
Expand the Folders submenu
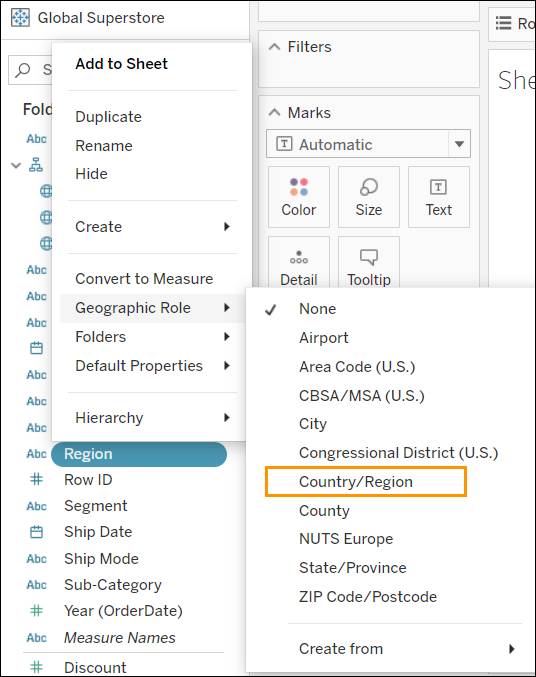coord(227,337)
